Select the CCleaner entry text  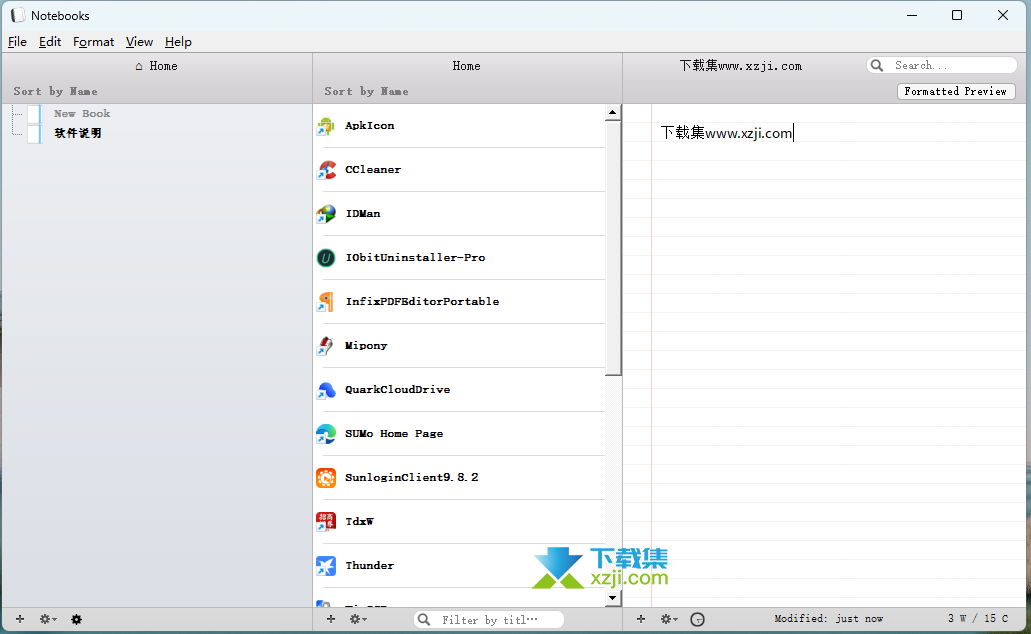click(373, 170)
